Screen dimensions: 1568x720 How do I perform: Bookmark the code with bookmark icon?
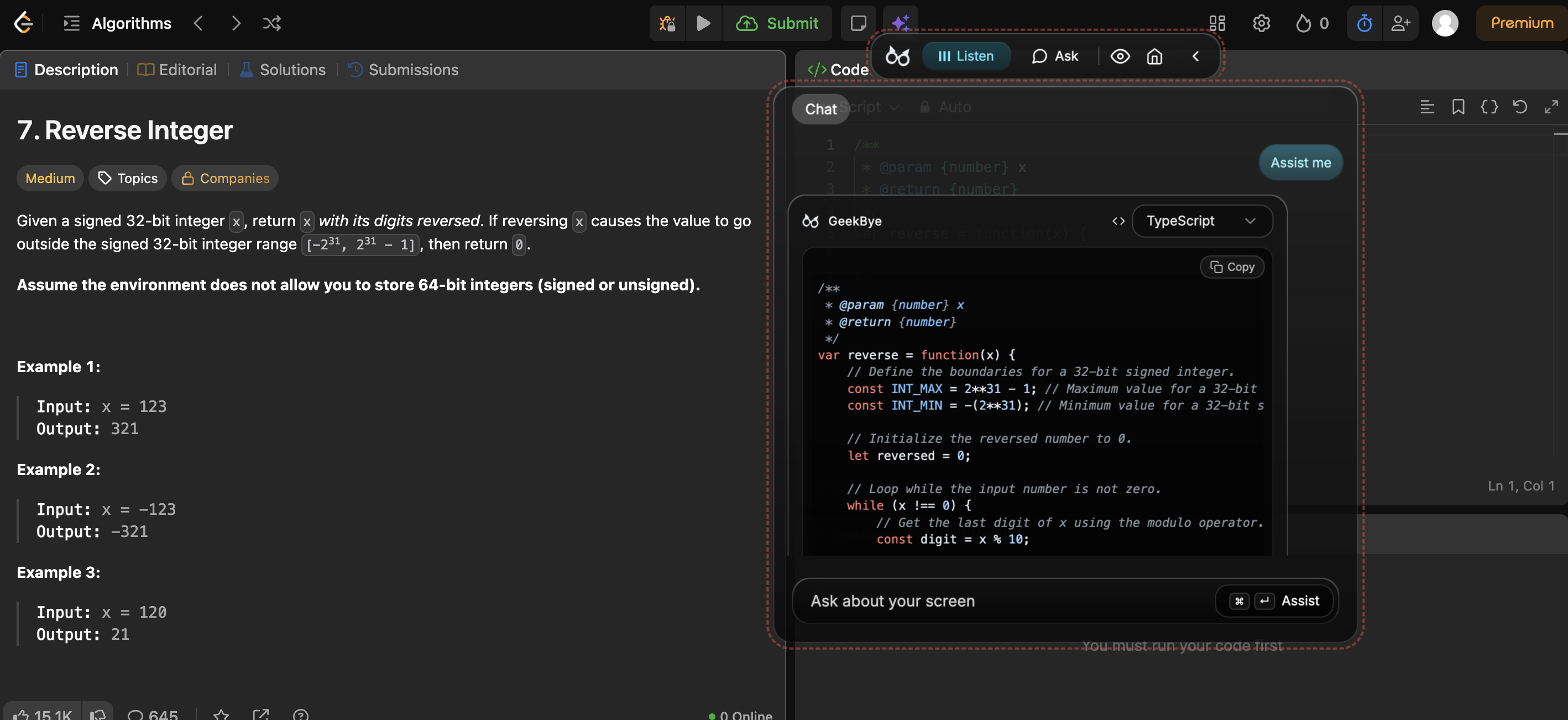point(1458,107)
